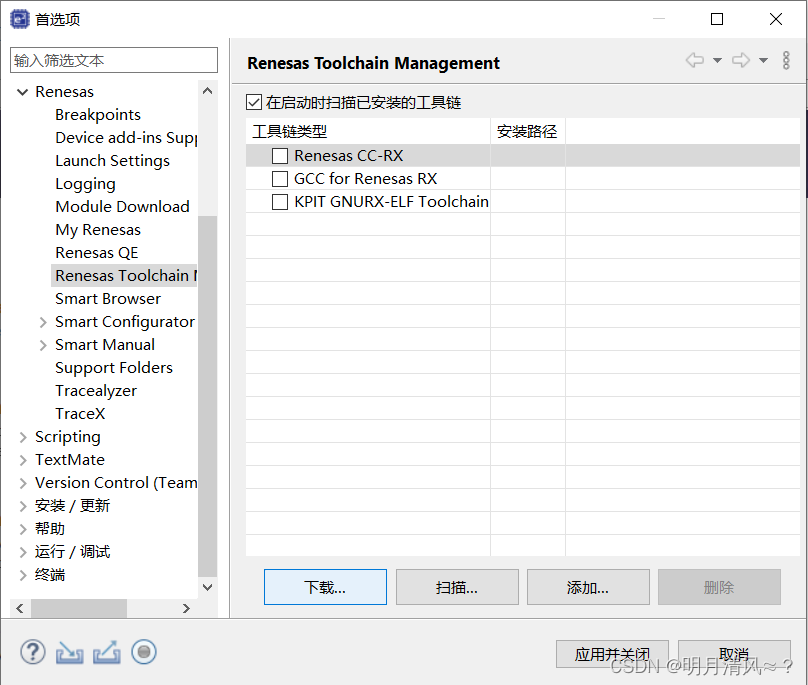Image resolution: width=808 pixels, height=685 pixels.
Task: Select Module Download item
Action: 123,207
